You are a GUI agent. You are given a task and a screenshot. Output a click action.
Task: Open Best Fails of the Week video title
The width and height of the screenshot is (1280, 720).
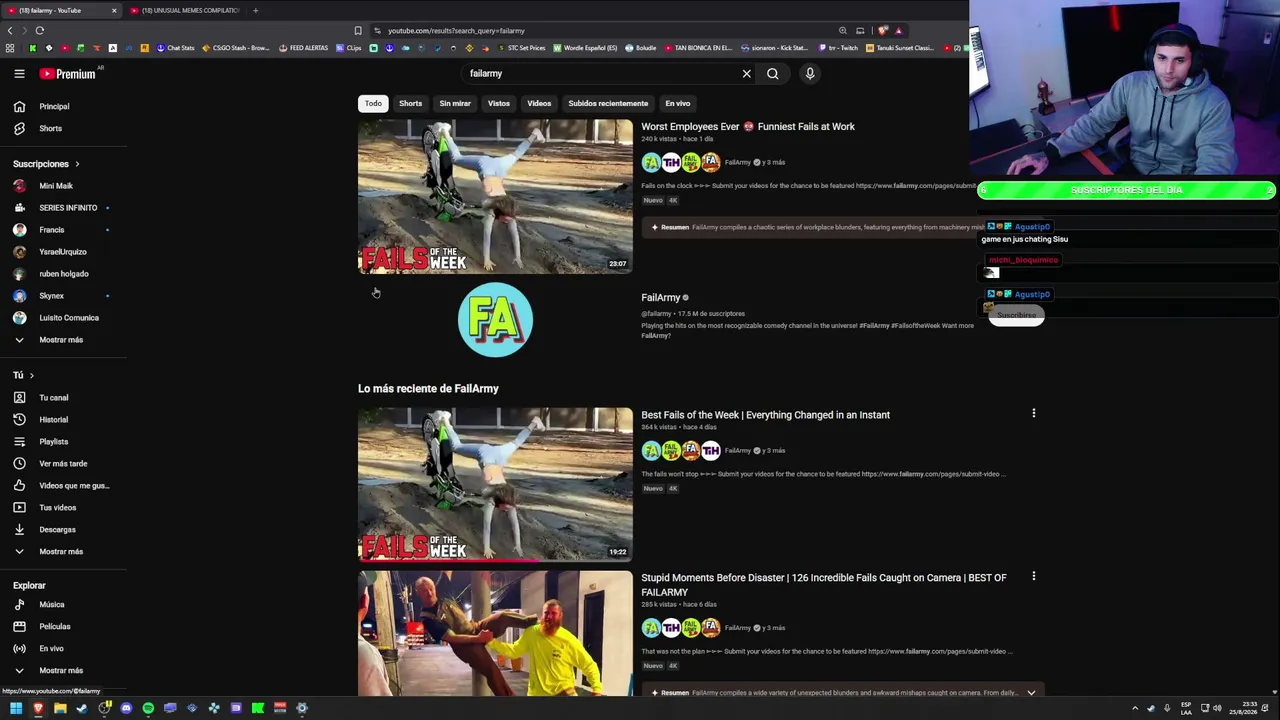tap(765, 414)
